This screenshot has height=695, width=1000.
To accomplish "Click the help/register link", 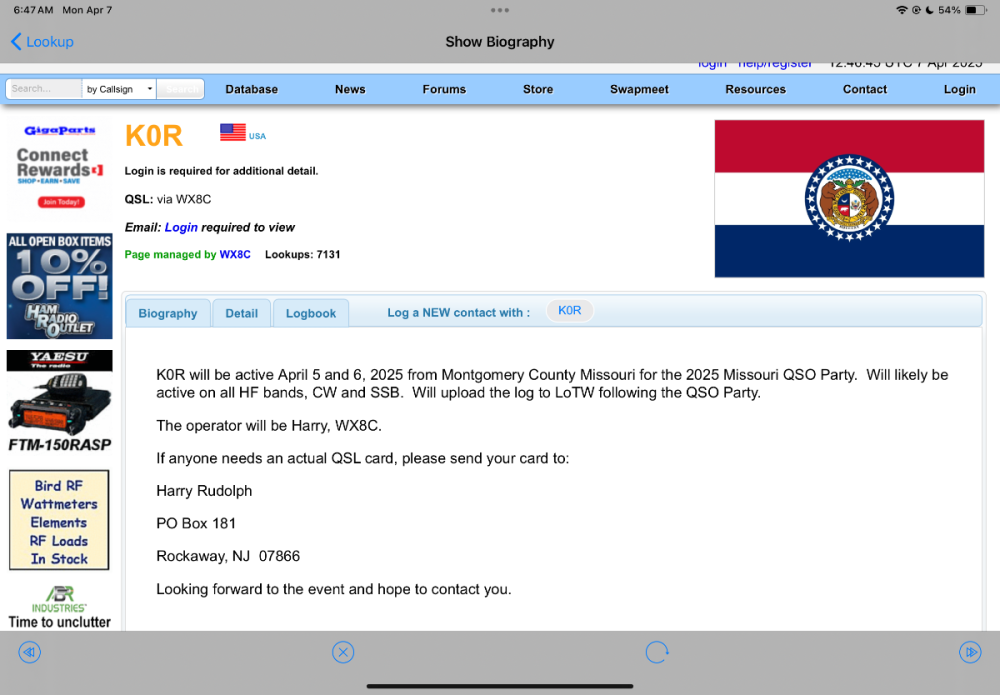I will pos(775,63).
